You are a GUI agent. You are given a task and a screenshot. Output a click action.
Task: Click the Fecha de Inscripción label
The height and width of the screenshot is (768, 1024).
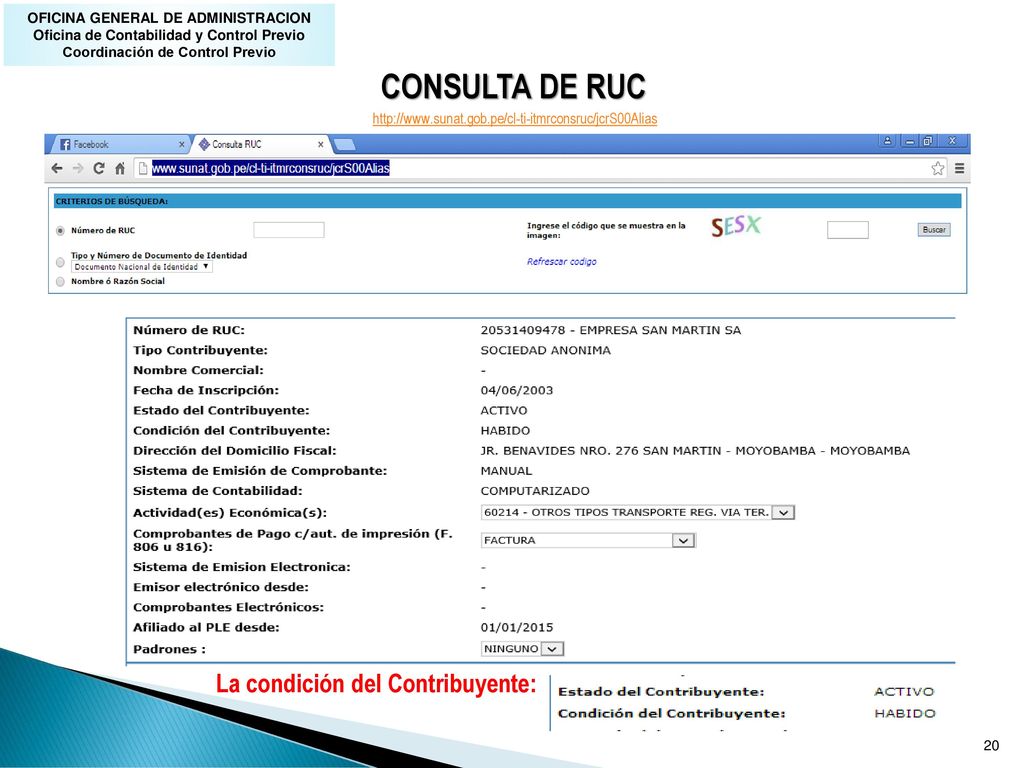206,391
